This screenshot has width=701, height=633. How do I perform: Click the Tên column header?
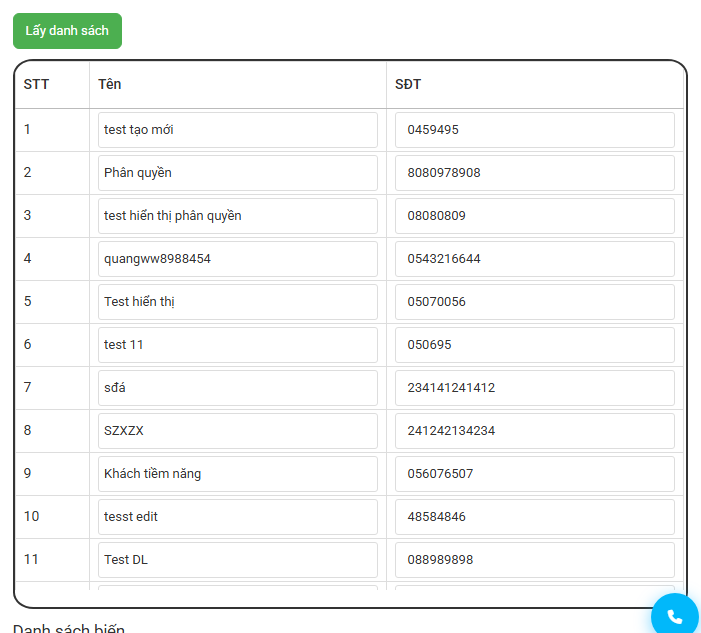110,85
